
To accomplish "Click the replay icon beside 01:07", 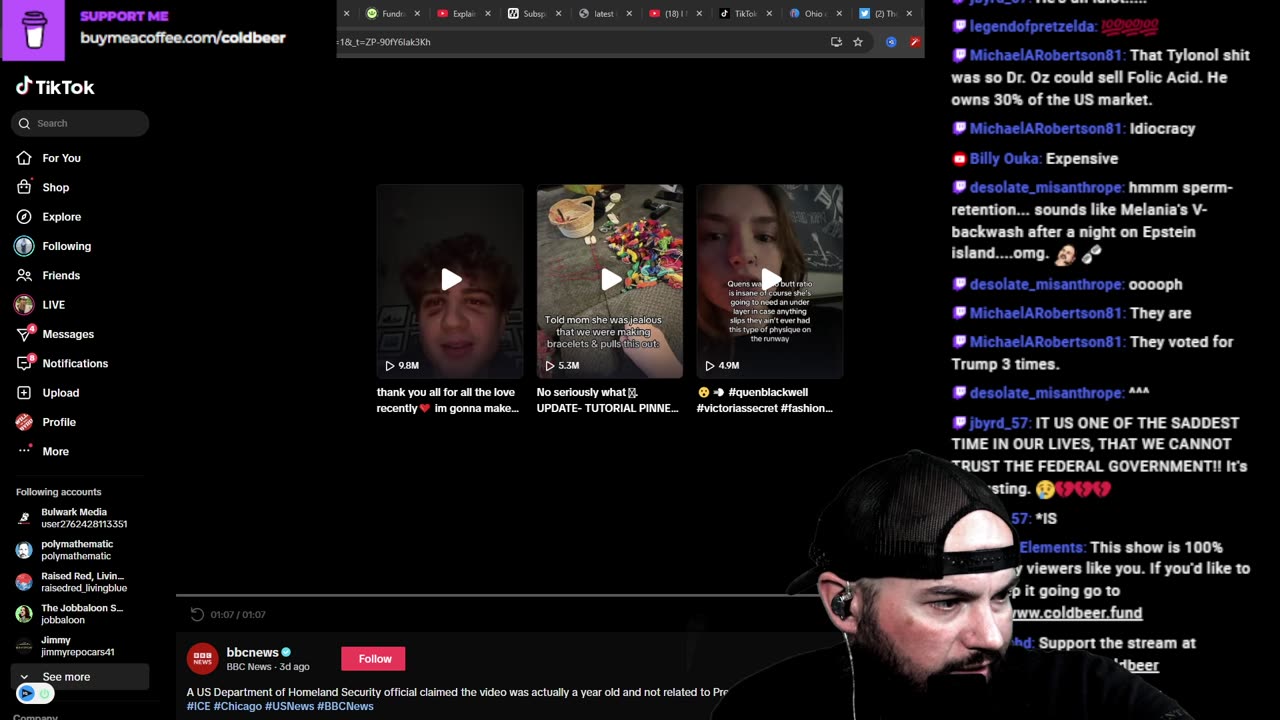I will (197, 614).
